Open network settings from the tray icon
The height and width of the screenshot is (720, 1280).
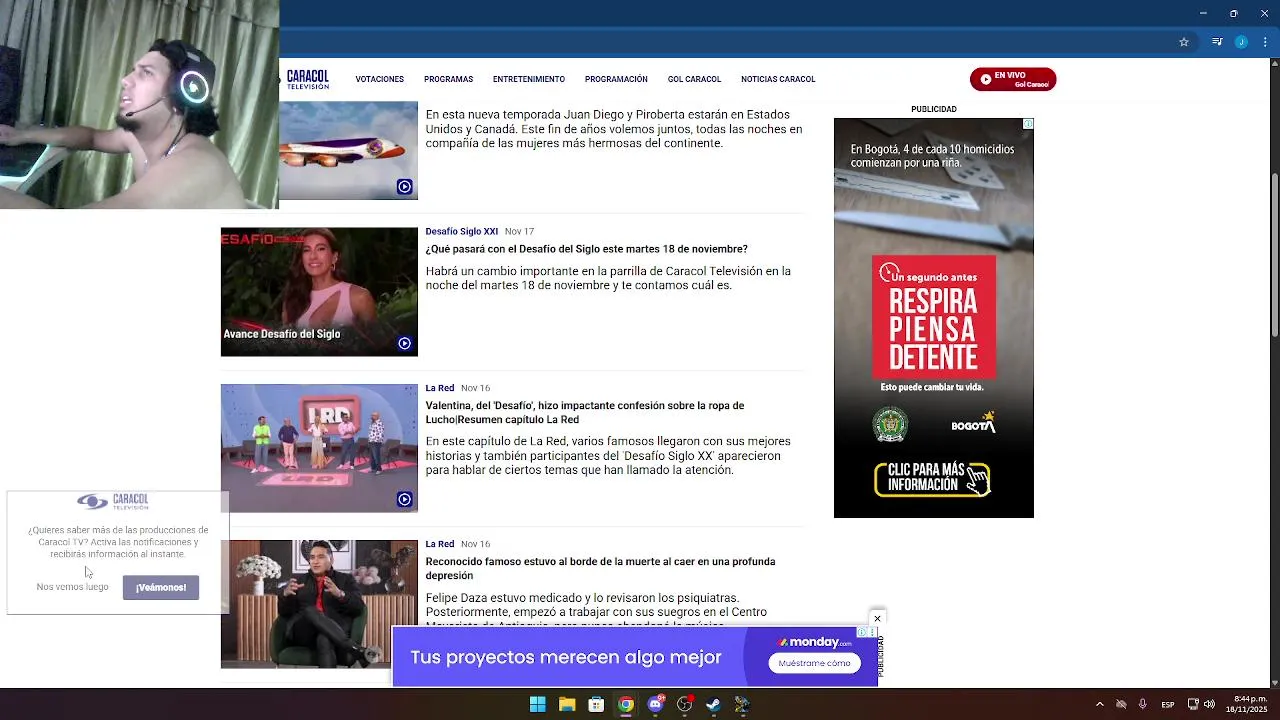click(x=1193, y=704)
